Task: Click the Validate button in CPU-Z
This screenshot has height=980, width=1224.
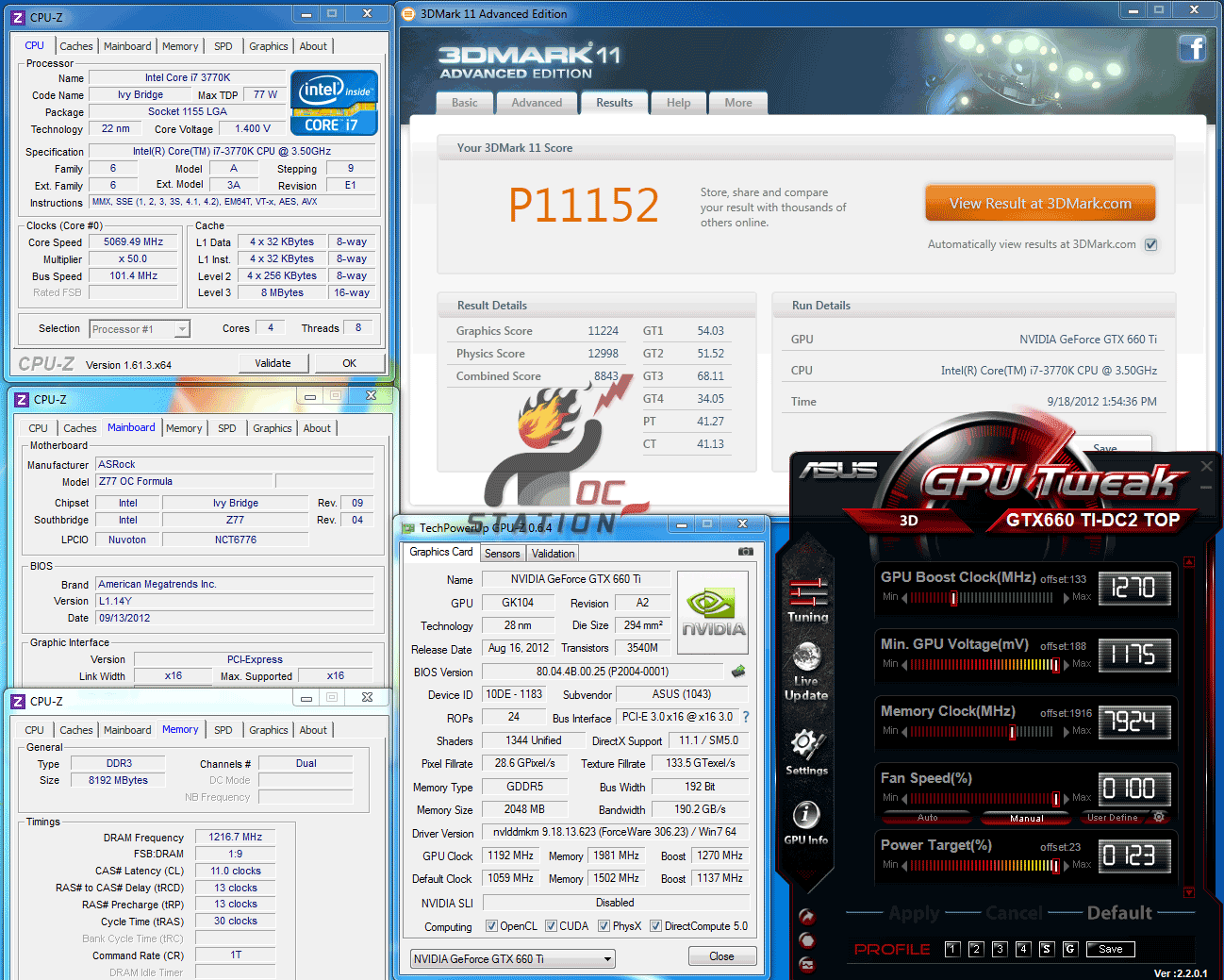Action: pos(273,363)
